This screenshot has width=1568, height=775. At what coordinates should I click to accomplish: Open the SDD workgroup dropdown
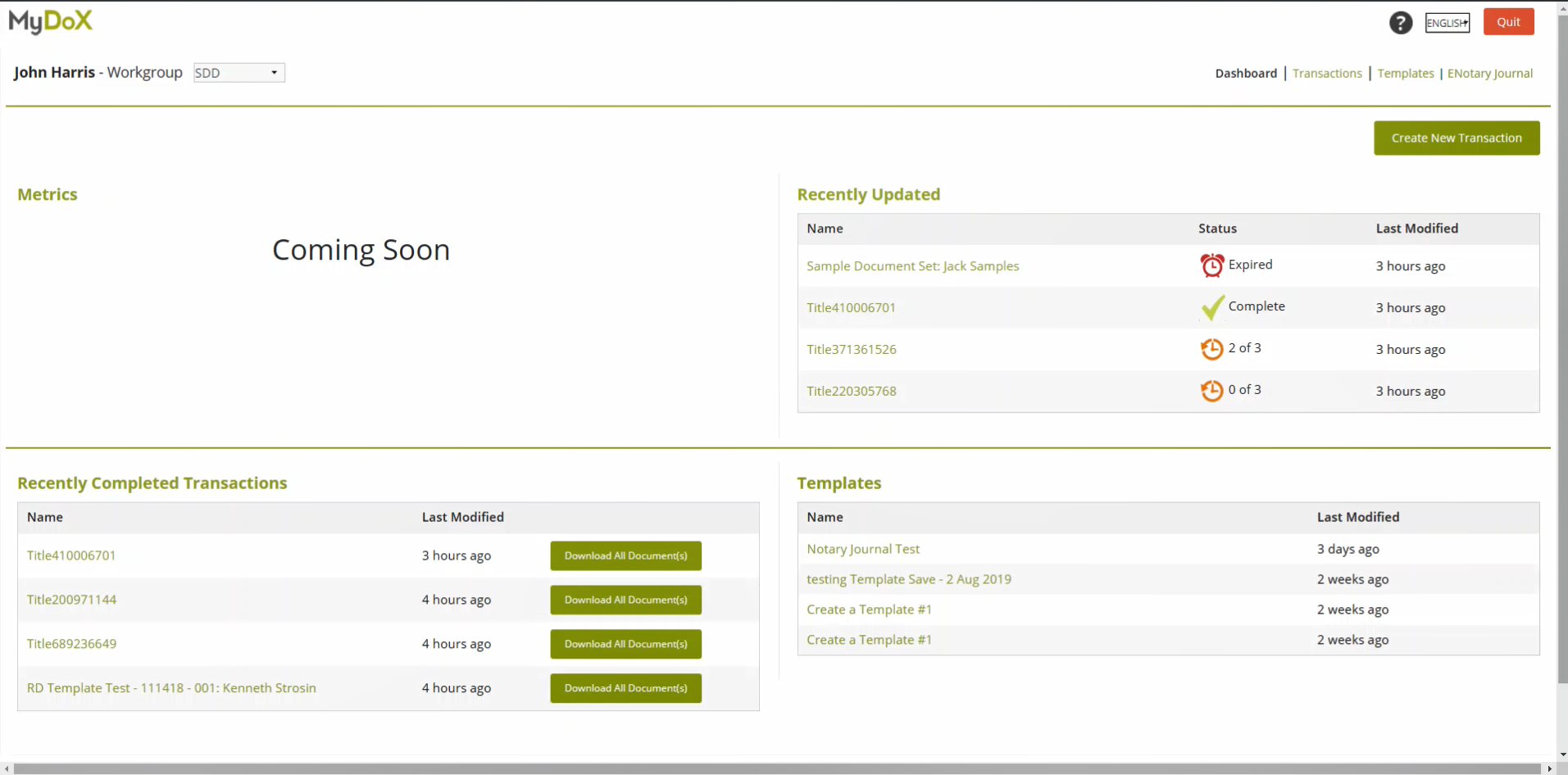tap(239, 73)
